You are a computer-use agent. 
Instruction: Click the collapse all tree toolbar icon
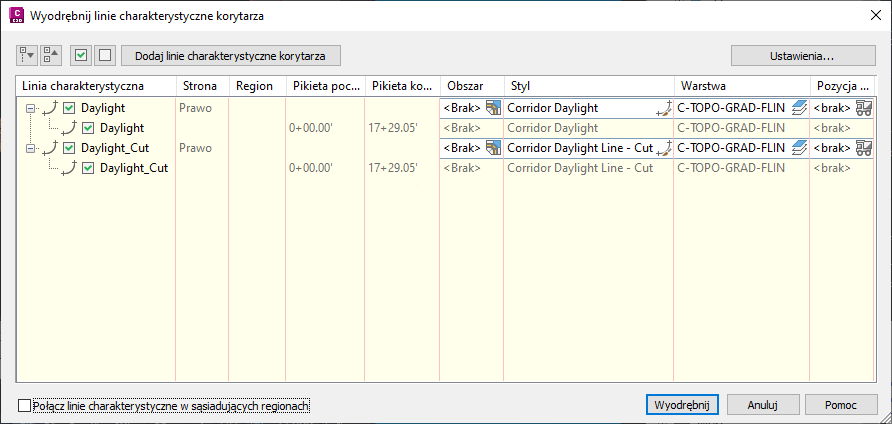[x=50, y=55]
